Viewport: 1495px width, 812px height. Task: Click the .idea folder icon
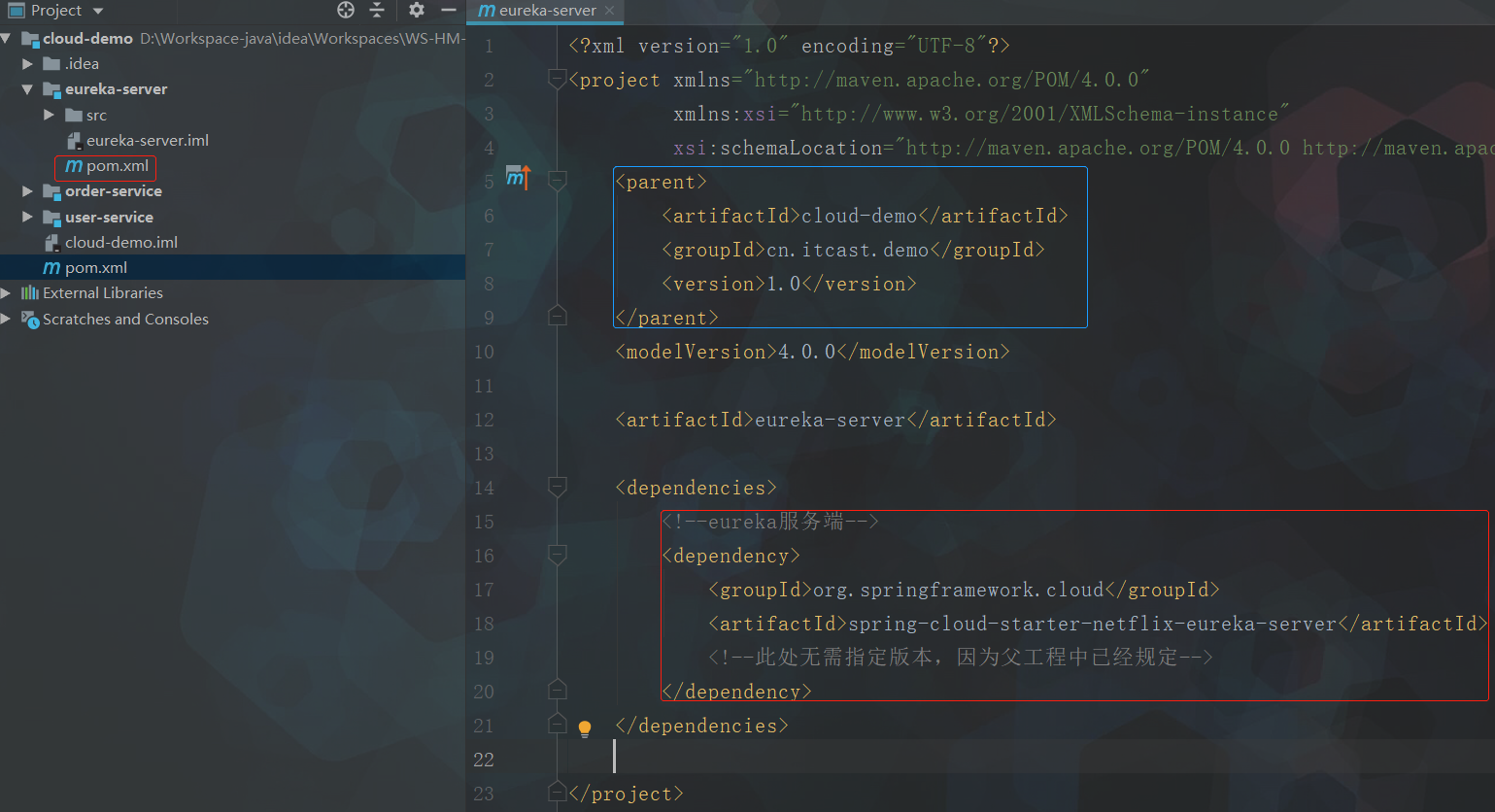click(x=52, y=64)
